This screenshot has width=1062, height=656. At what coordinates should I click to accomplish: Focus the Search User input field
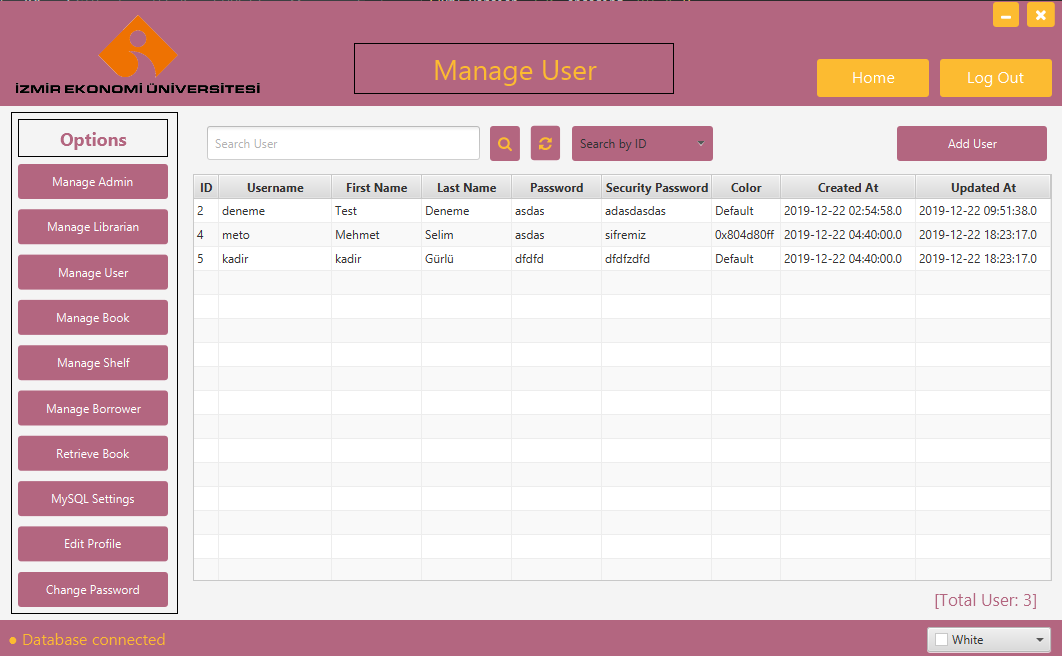tap(343, 144)
